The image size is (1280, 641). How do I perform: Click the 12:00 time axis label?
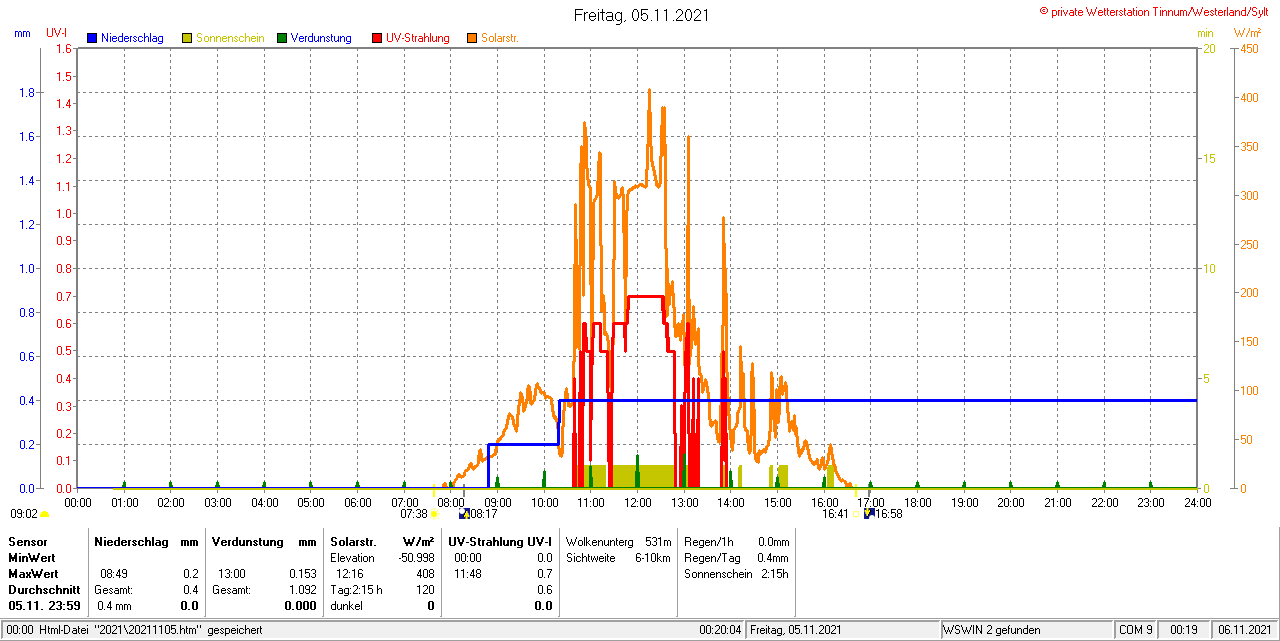[x=637, y=502]
